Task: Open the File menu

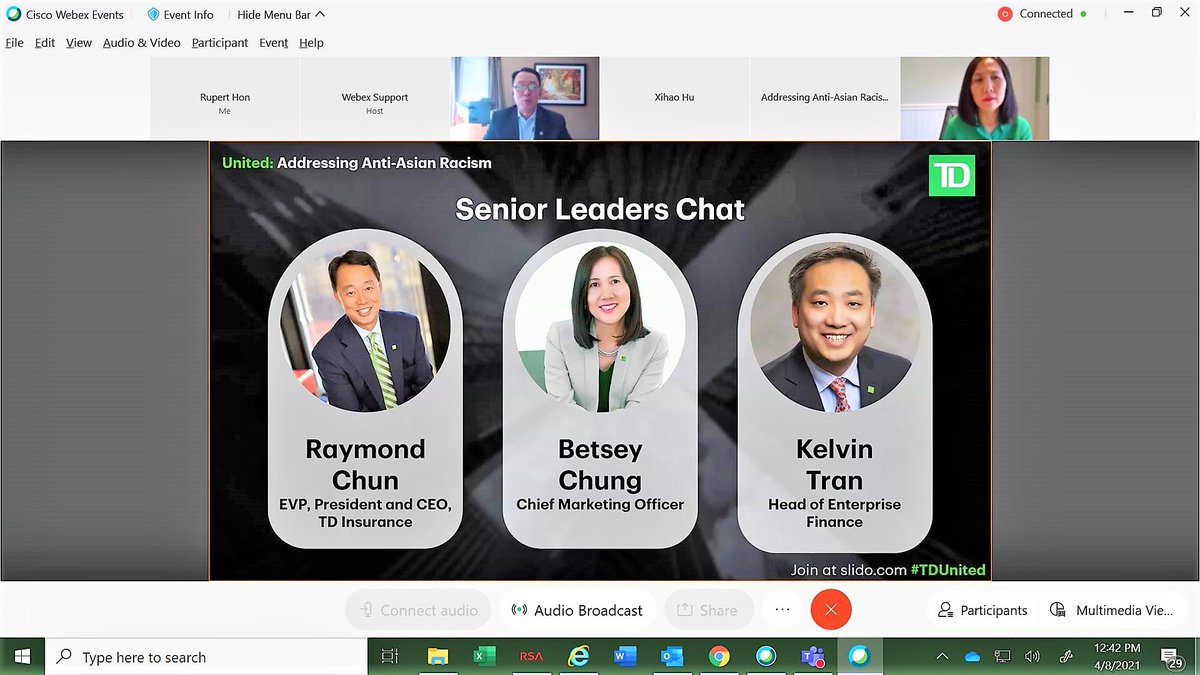Action: click(14, 43)
